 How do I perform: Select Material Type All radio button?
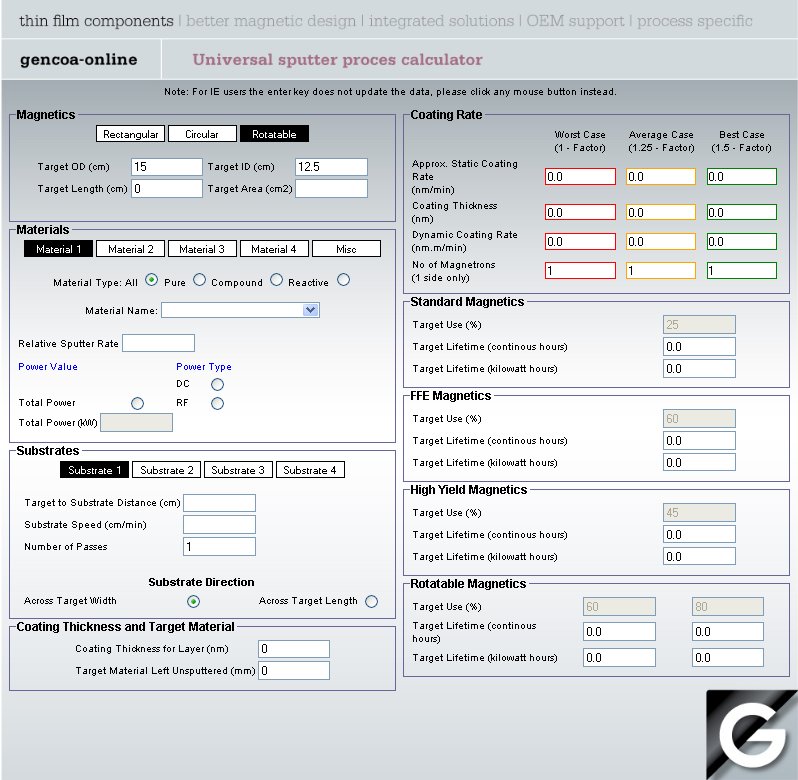point(151,280)
